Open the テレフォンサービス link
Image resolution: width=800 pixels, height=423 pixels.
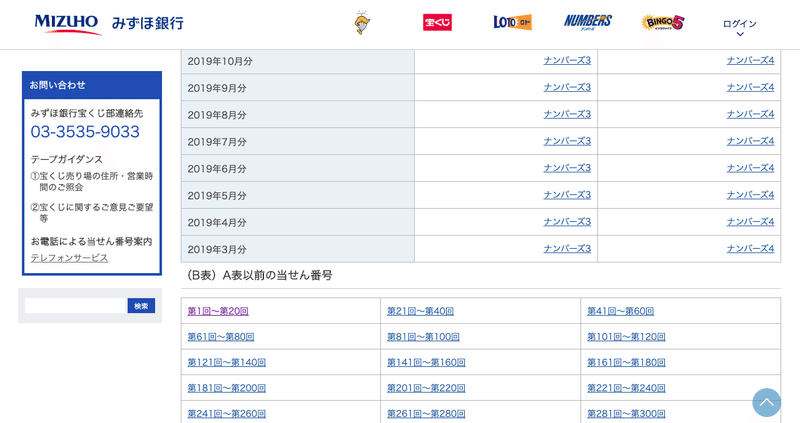(69, 258)
